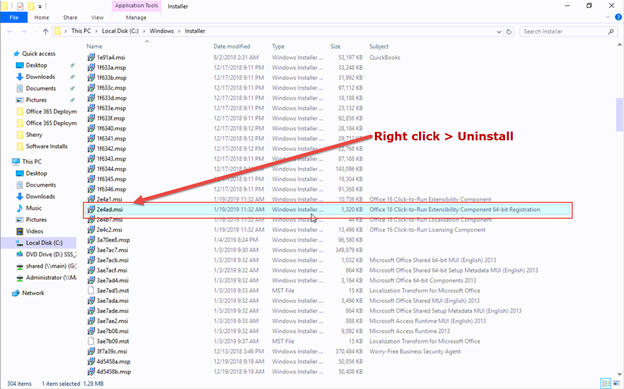
Task: Open Documents under This PC
Action: click(x=41, y=185)
